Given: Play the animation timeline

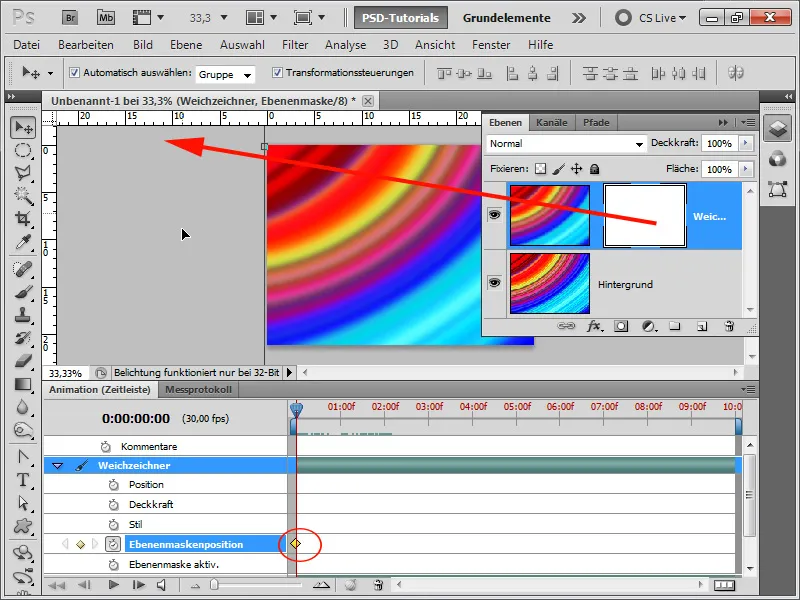Looking at the screenshot, I should click(113, 585).
